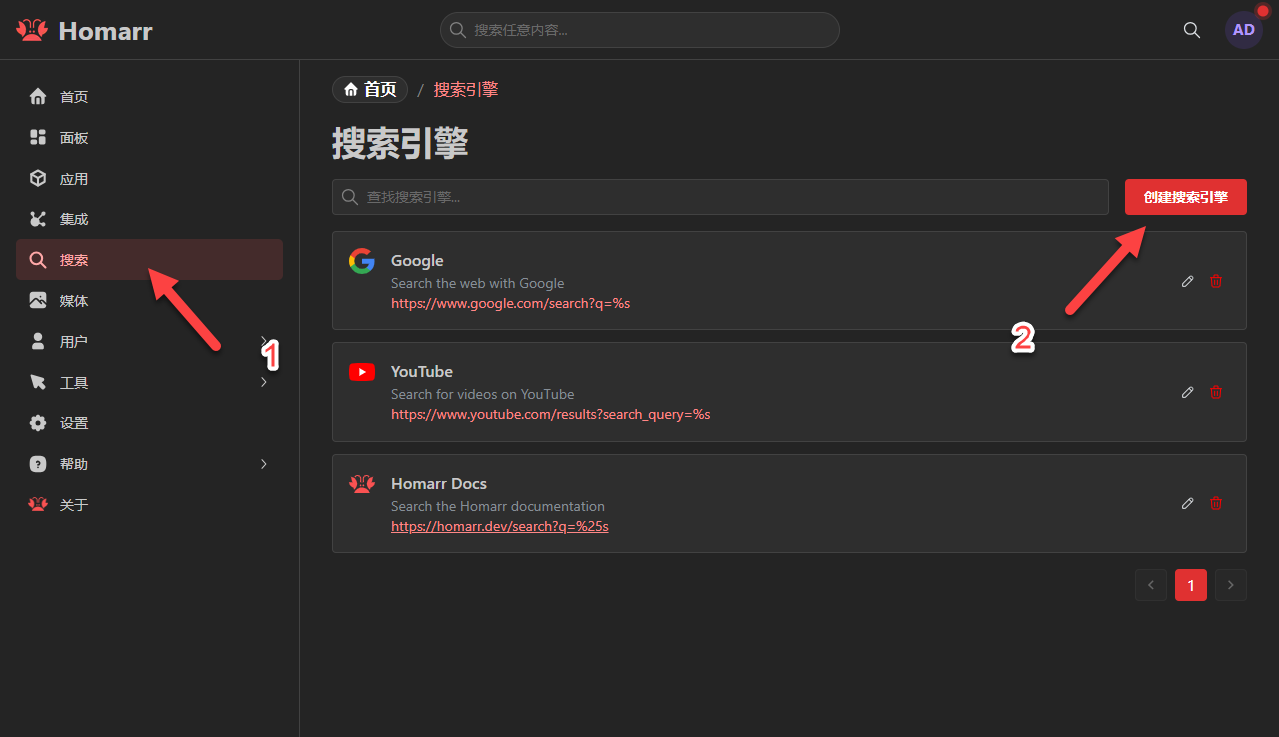
Task: Click the YouTube engine name
Action: [422, 372]
